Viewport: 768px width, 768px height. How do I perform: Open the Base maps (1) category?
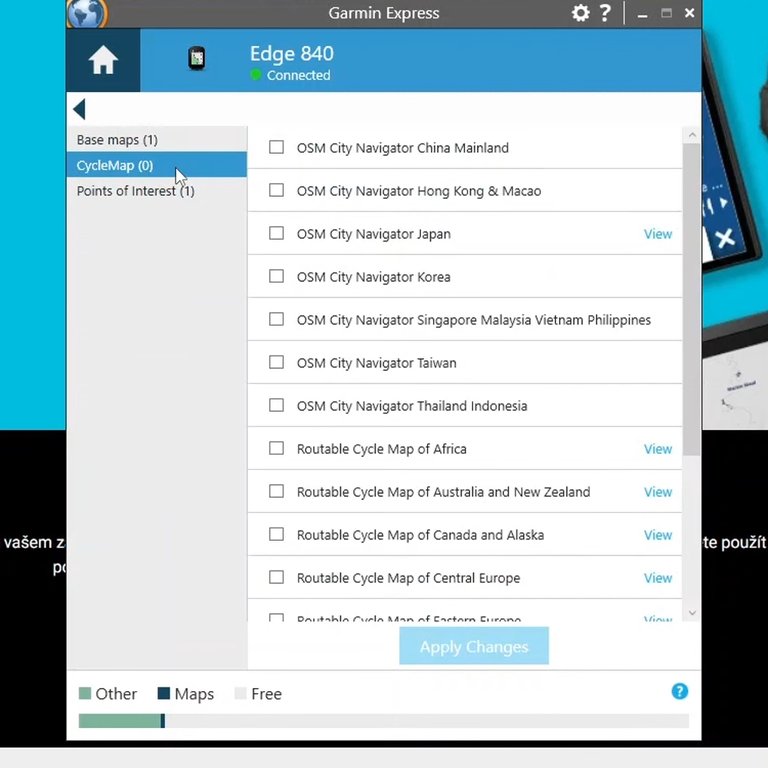click(117, 140)
